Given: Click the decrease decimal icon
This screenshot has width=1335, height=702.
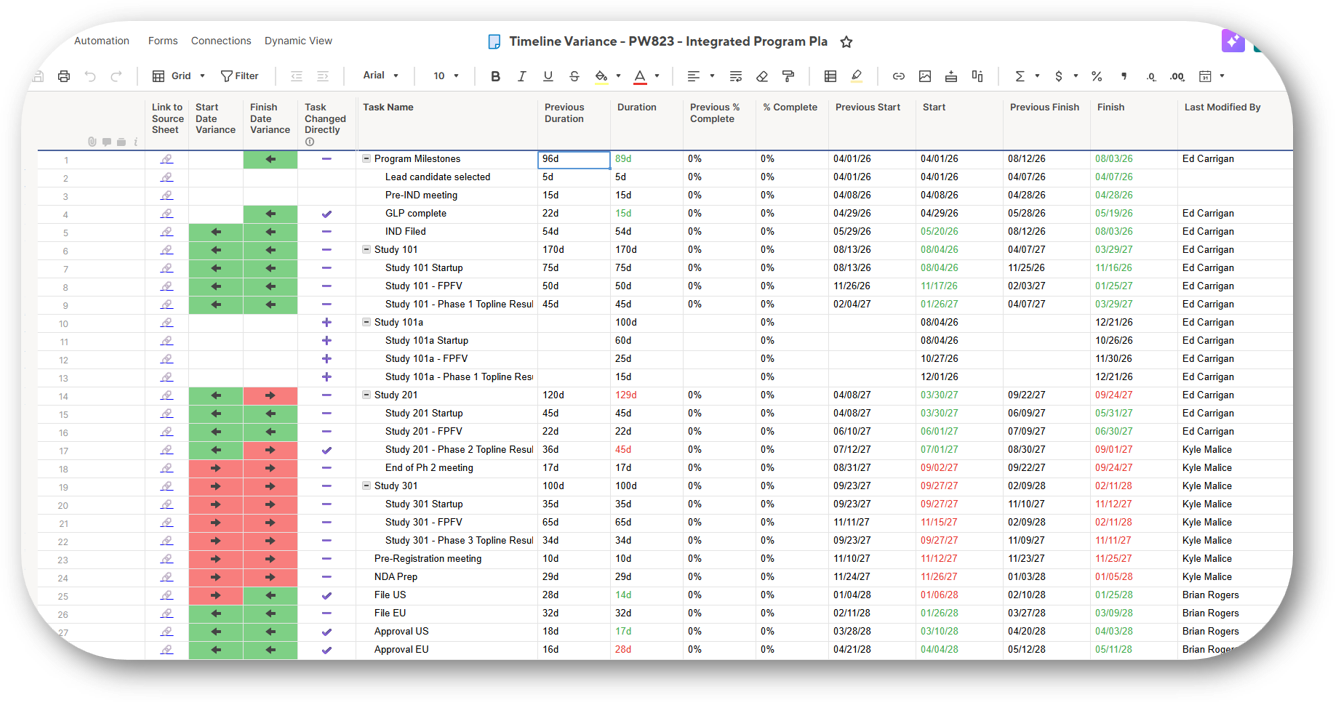Looking at the screenshot, I should click(1151, 76).
